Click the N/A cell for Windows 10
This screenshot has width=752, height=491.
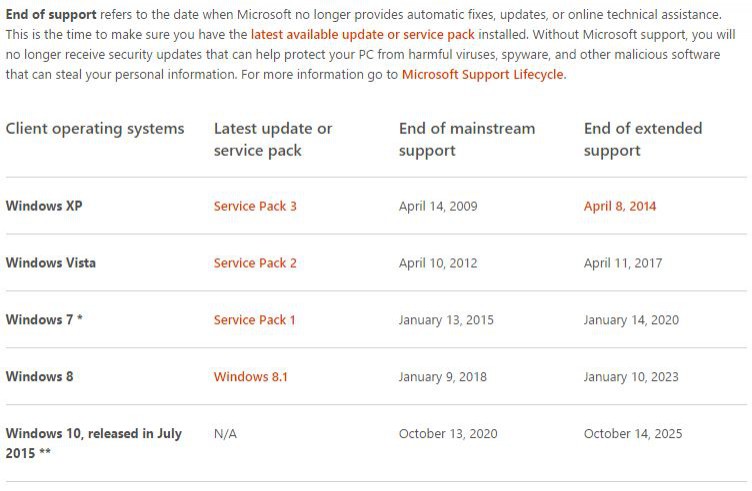(225, 434)
